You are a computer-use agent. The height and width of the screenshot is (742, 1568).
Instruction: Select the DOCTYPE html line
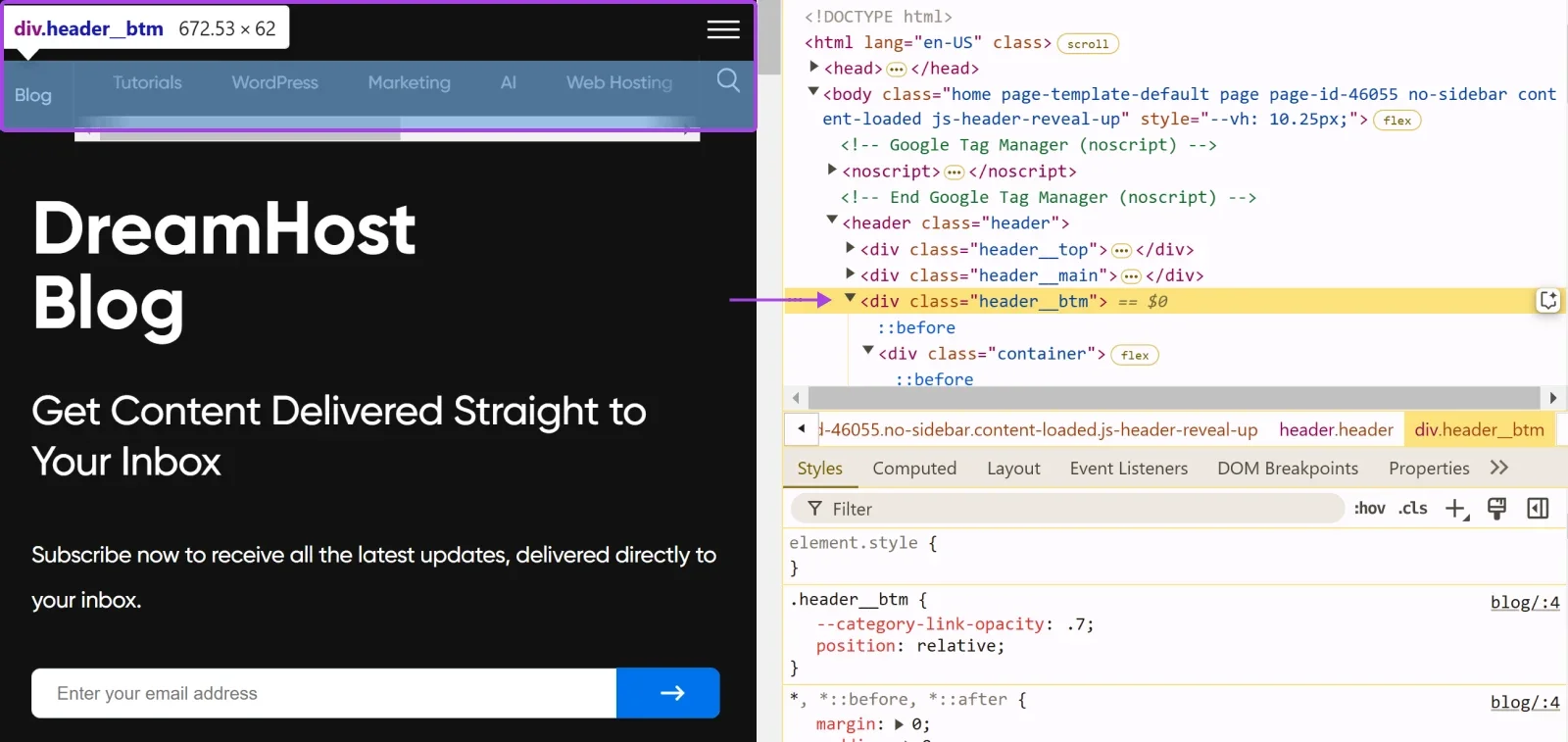(x=878, y=17)
